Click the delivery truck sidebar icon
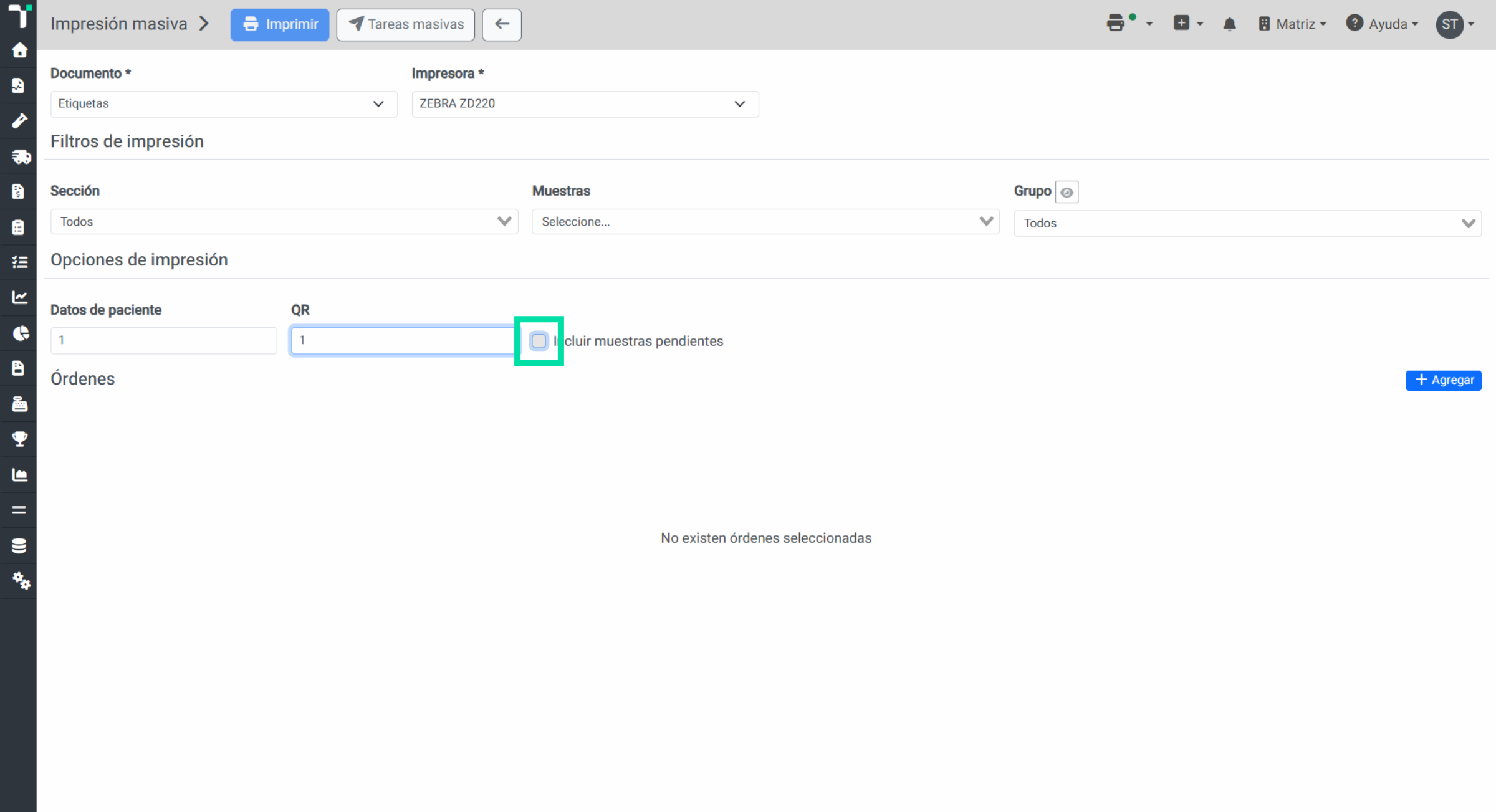1496x812 pixels. click(x=19, y=156)
